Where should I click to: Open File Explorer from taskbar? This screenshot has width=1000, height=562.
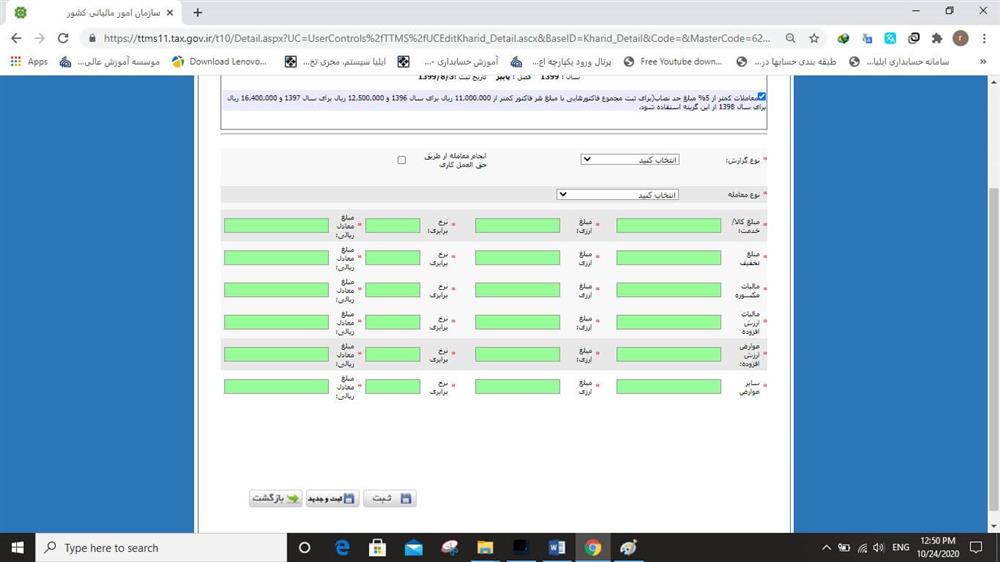click(485, 547)
